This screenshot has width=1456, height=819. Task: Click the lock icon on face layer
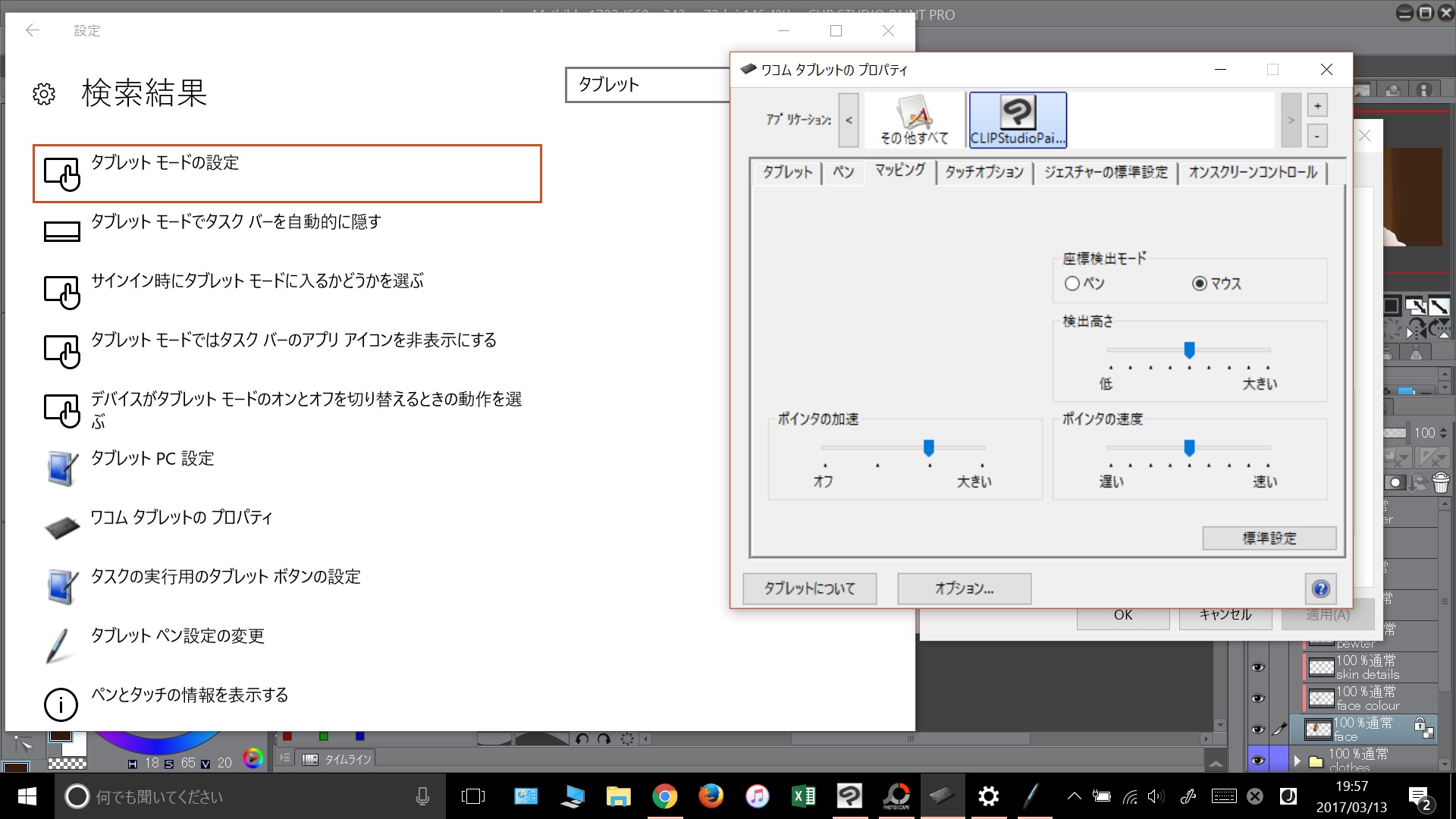[x=1420, y=725]
